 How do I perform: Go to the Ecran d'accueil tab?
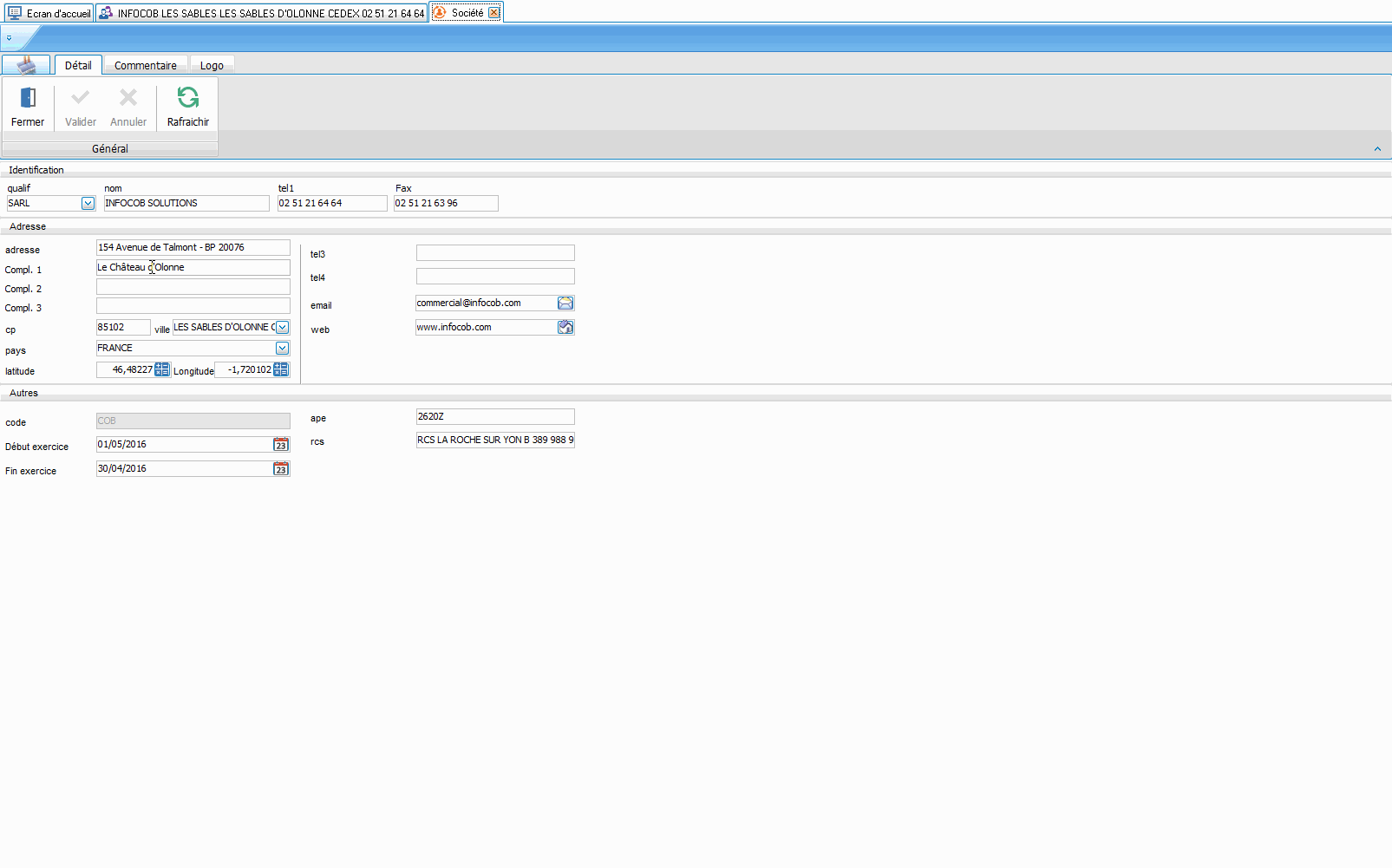[x=49, y=13]
